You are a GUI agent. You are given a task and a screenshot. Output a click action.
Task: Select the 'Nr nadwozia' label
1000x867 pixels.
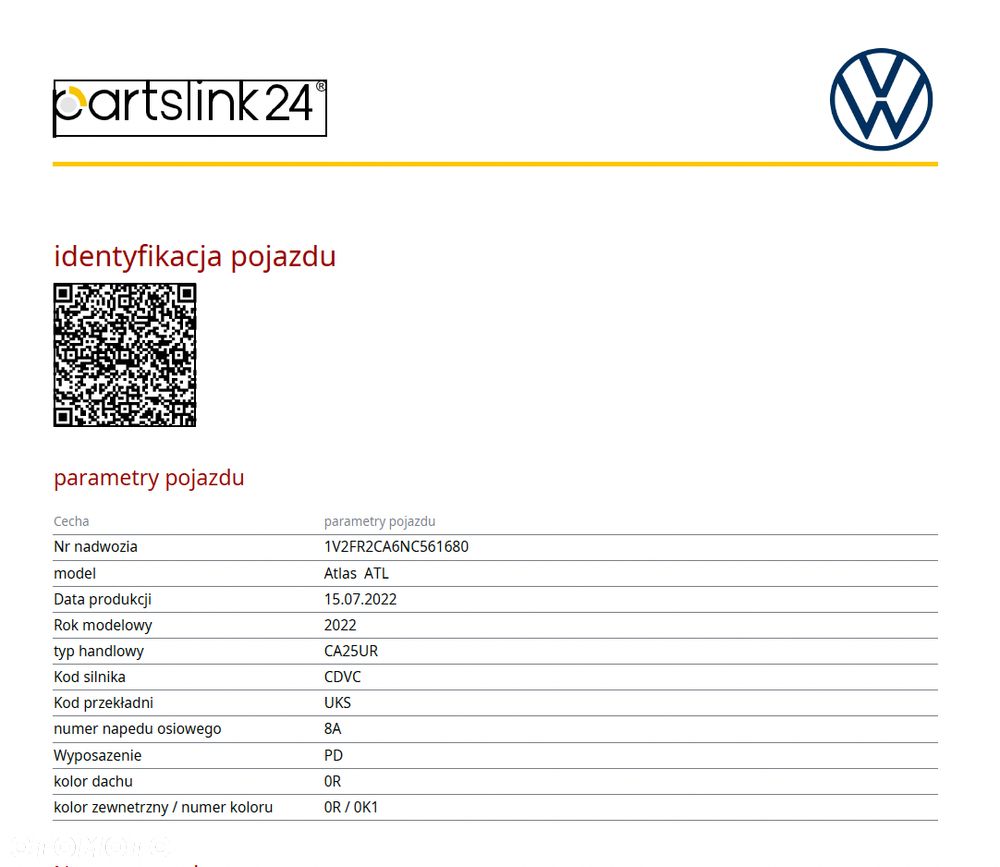(96, 547)
